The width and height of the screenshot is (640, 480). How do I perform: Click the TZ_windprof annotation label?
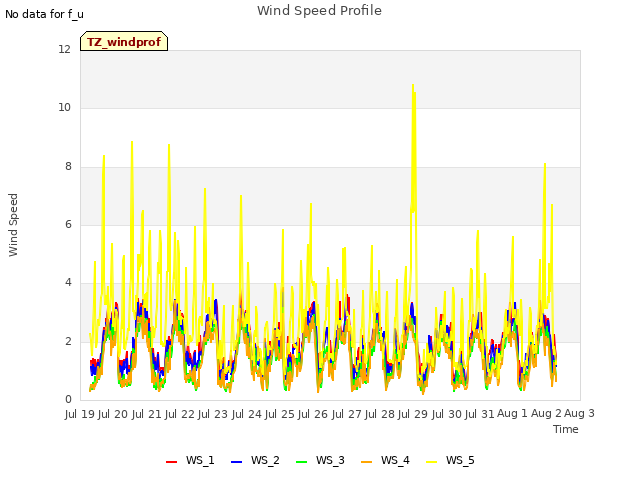click(x=124, y=41)
